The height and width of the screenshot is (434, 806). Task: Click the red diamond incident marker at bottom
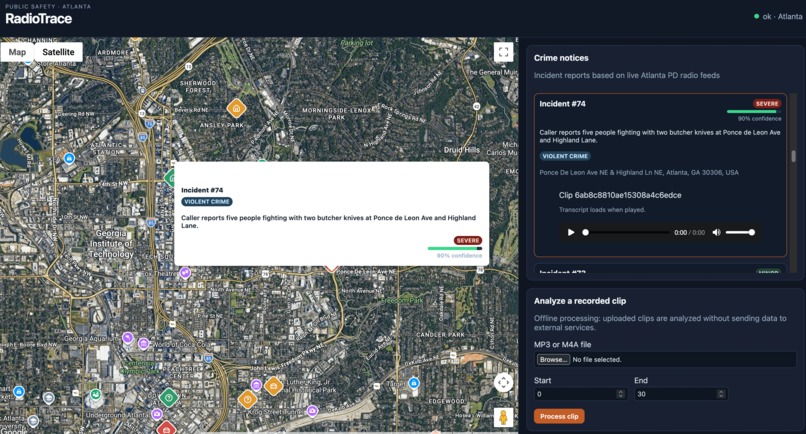[x=166, y=428]
